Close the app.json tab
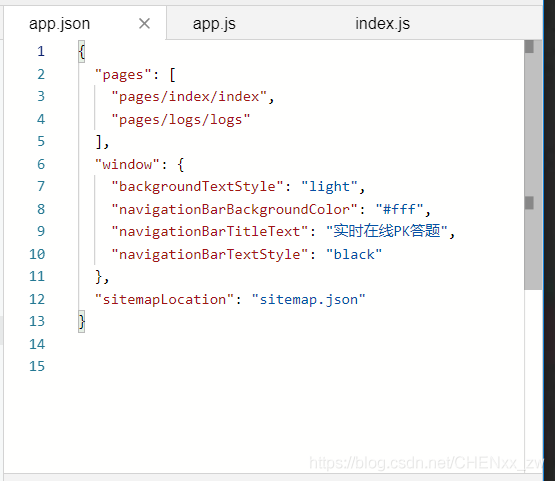Viewport: 555px width, 481px height. tap(144, 24)
